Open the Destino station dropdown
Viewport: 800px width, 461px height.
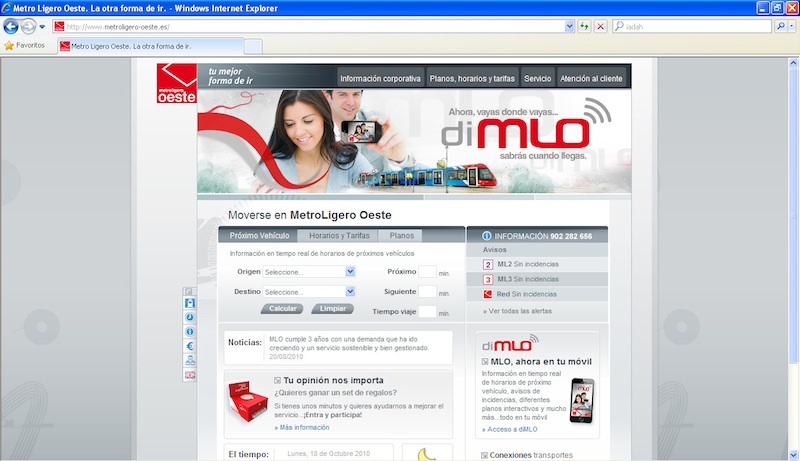350,291
